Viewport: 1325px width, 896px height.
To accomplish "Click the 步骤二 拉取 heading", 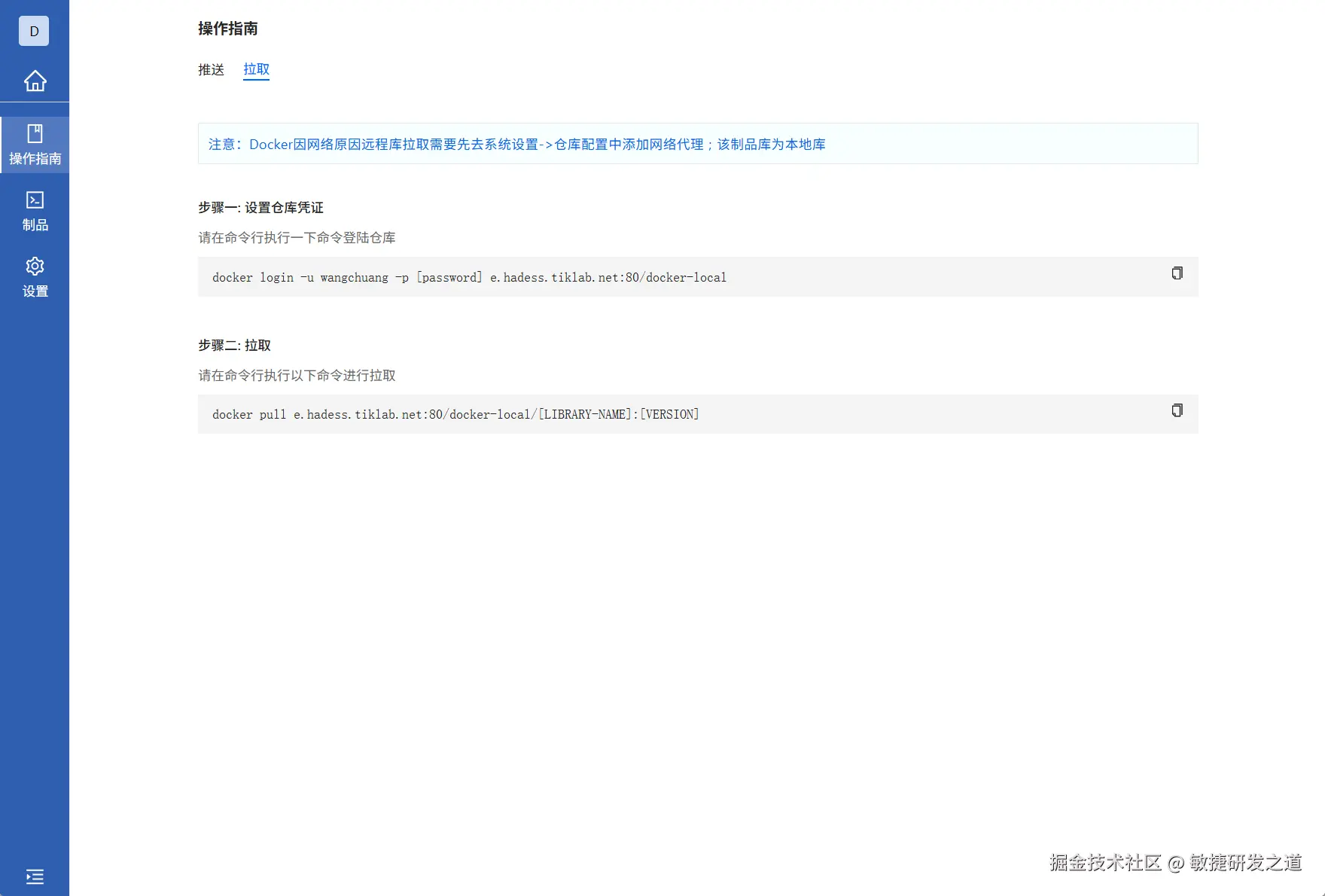I will pyautogui.click(x=233, y=345).
